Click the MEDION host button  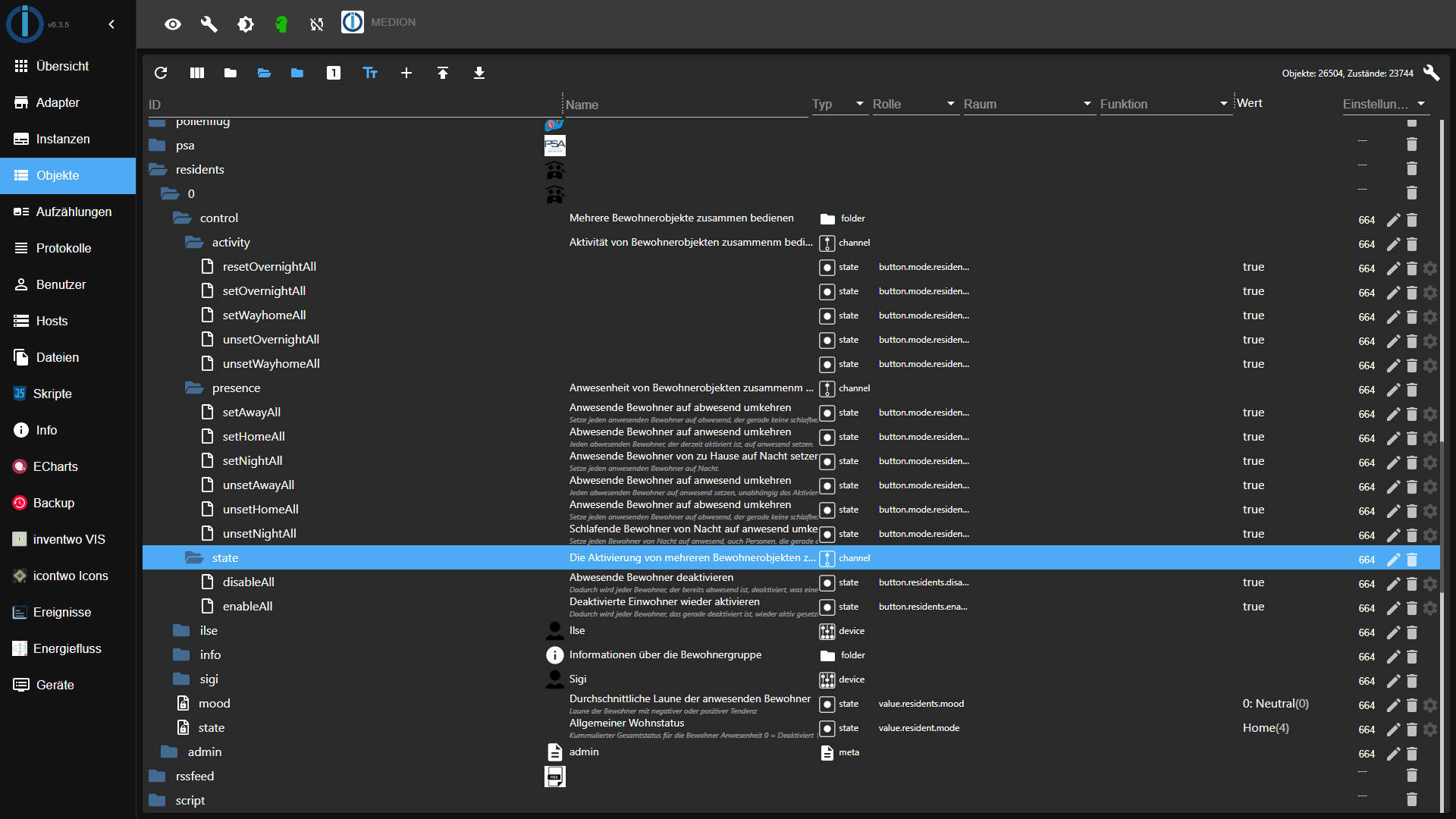click(378, 23)
